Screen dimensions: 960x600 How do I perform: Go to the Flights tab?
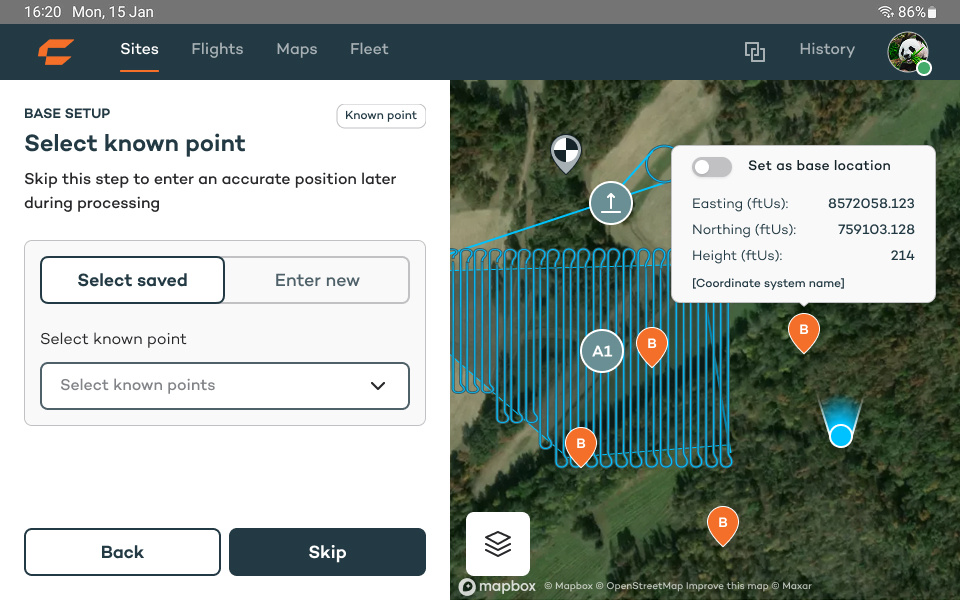[217, 49]
